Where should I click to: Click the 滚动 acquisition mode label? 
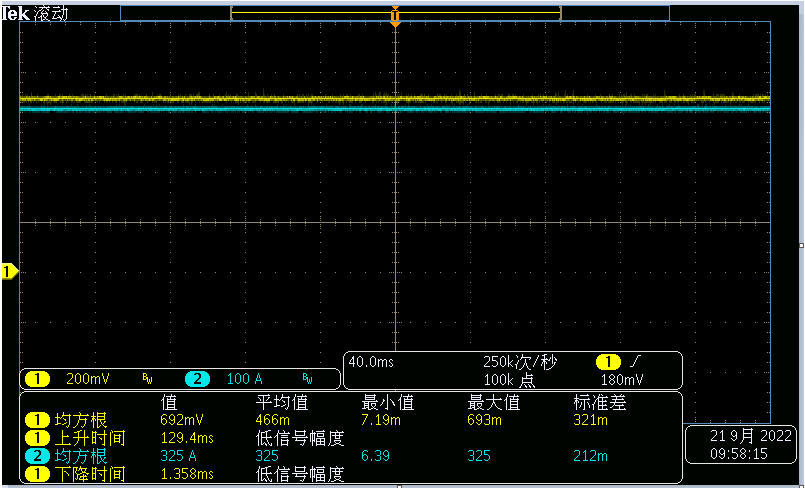tap(51, 14)
